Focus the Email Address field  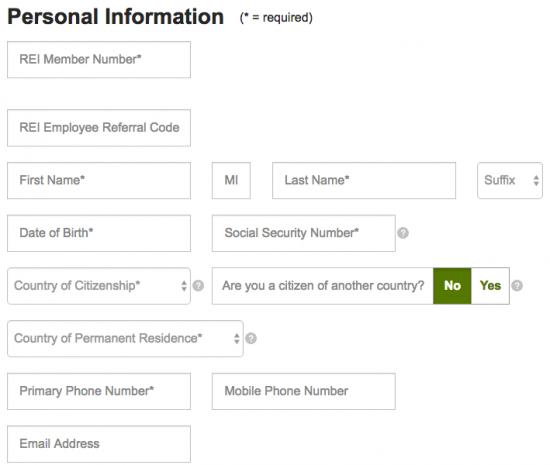(x=99, y=444)
